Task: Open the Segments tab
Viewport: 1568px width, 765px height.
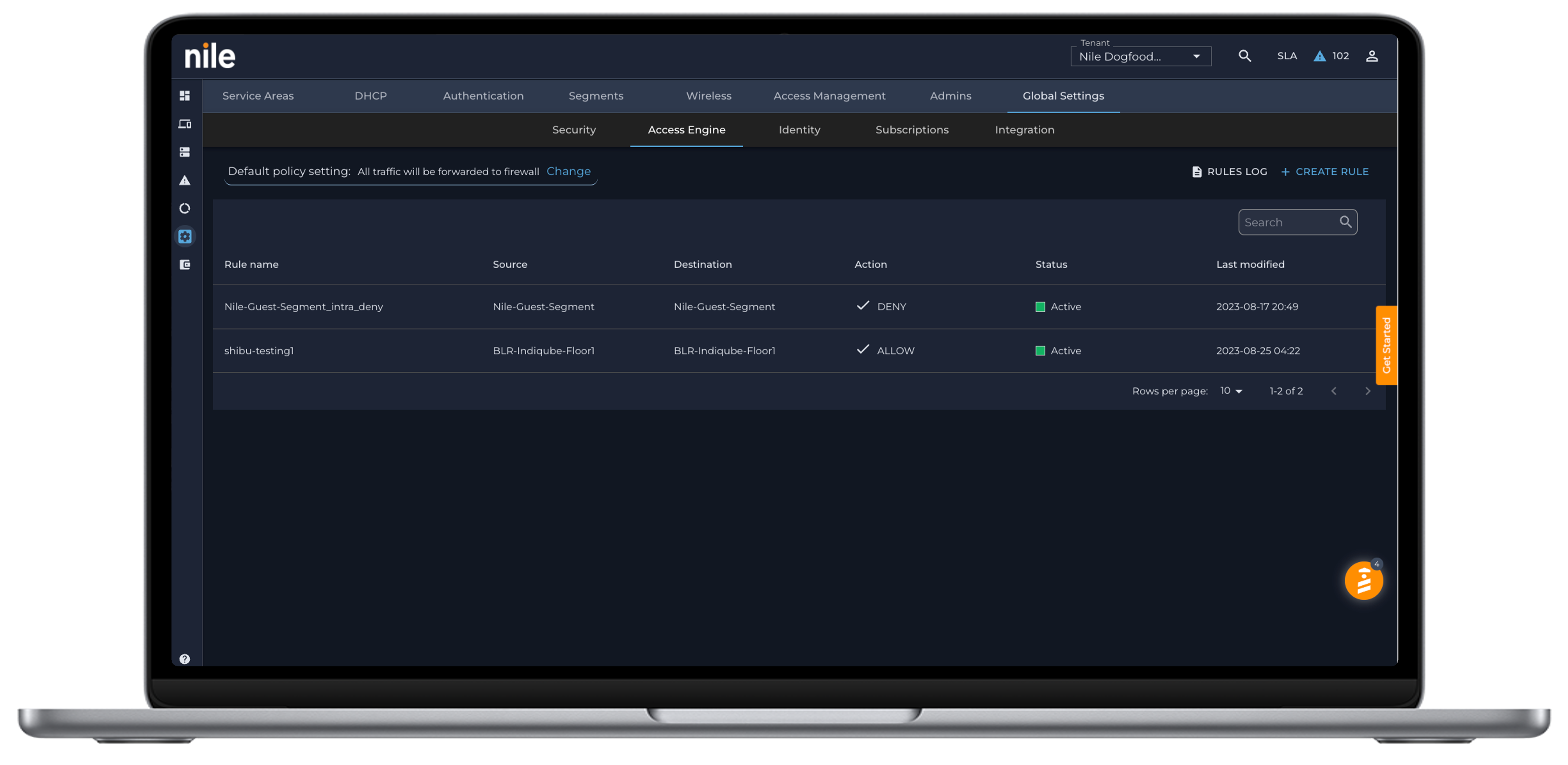Action: [596, 95]
